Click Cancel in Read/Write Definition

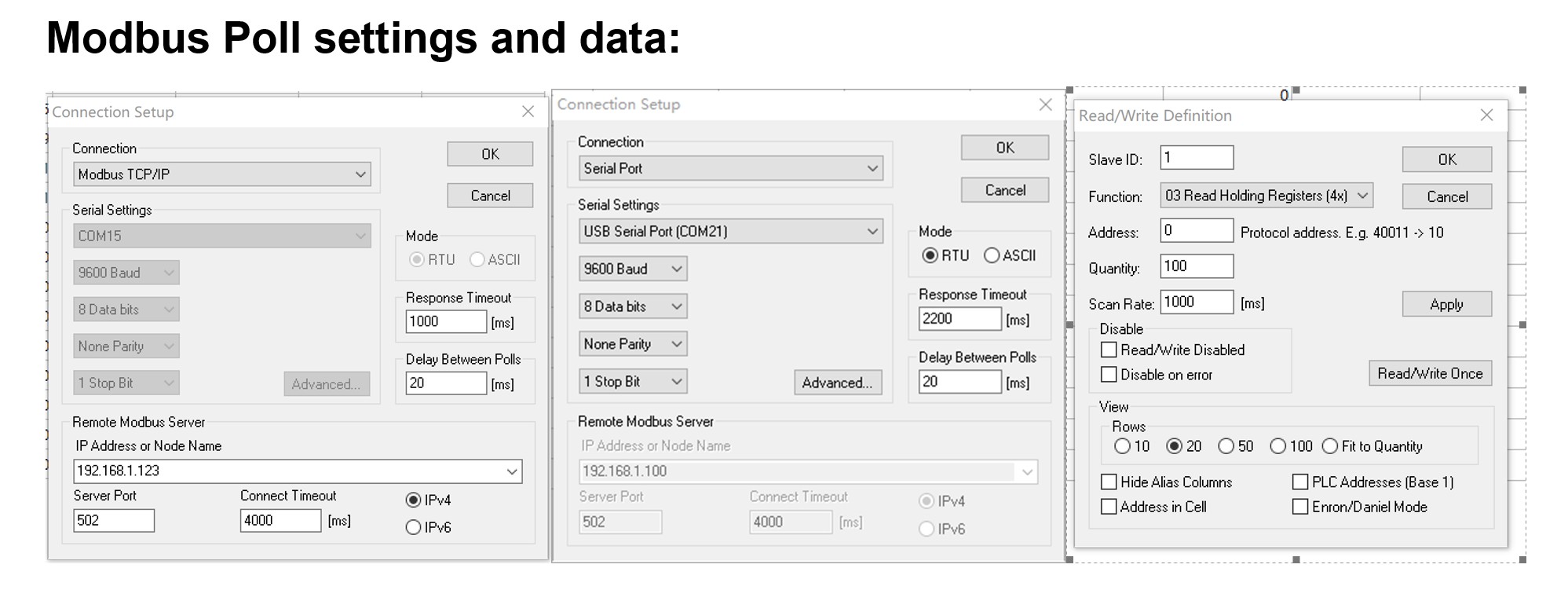pos(1447,196)
